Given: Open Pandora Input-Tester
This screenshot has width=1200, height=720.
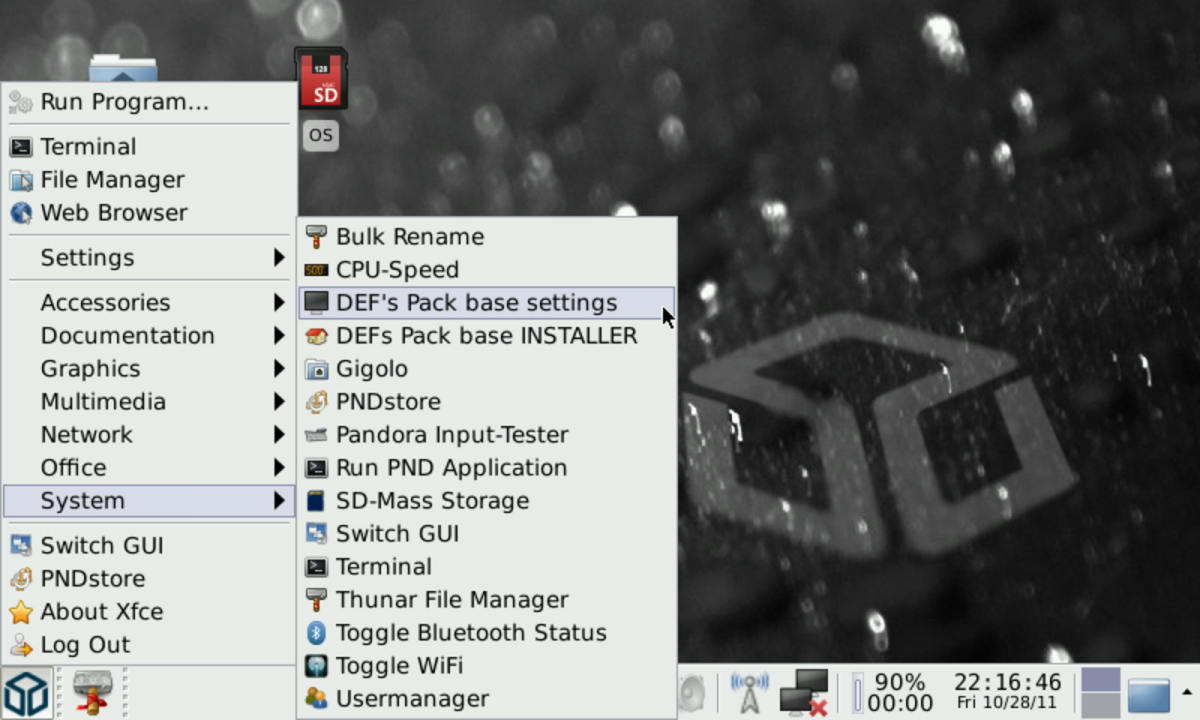Looking at the screenshot, I should pyautogui.click(x=451, y=435).
